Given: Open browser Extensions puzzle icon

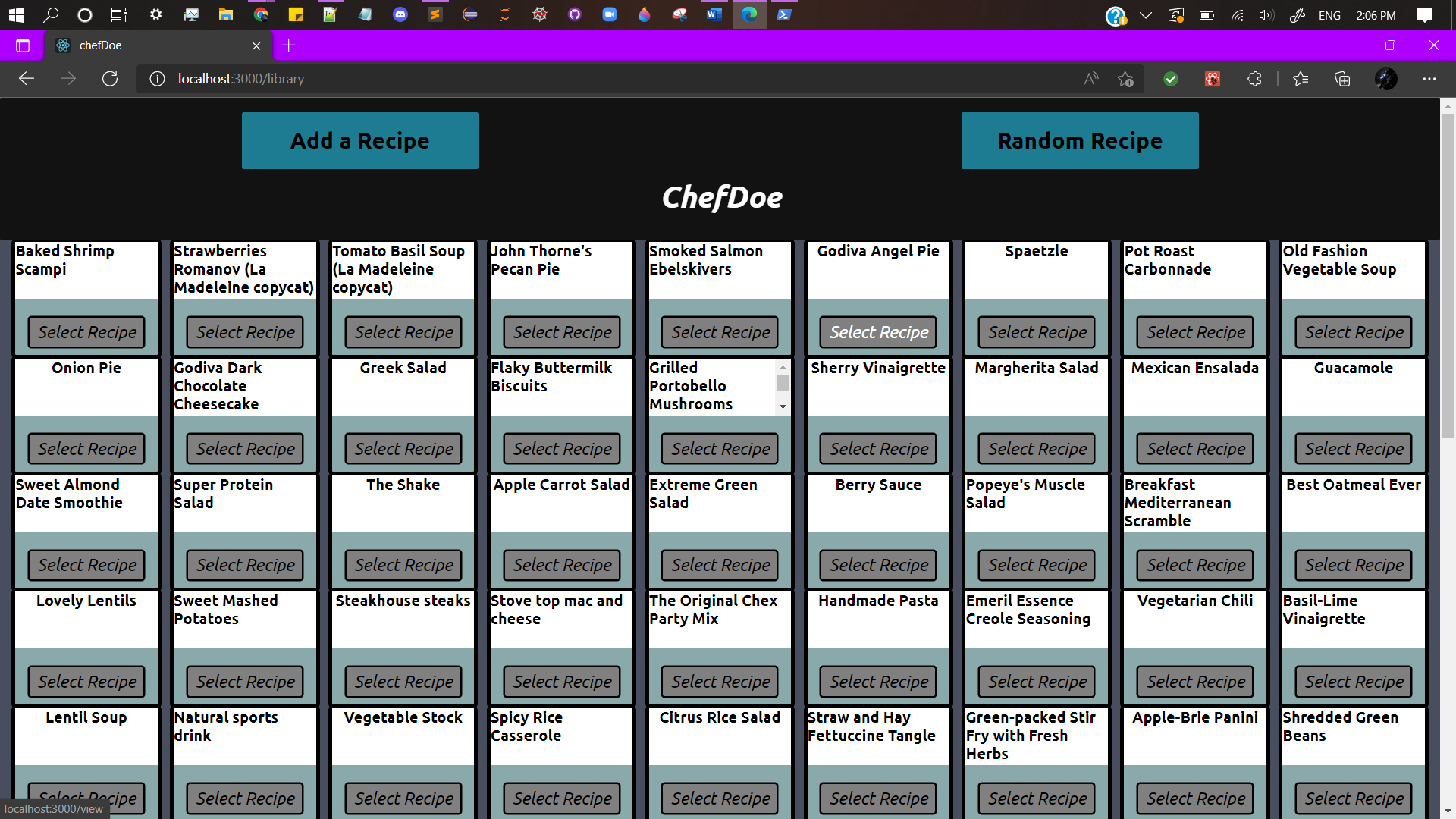Looking at the screenshot, I should pos(1254,79).
